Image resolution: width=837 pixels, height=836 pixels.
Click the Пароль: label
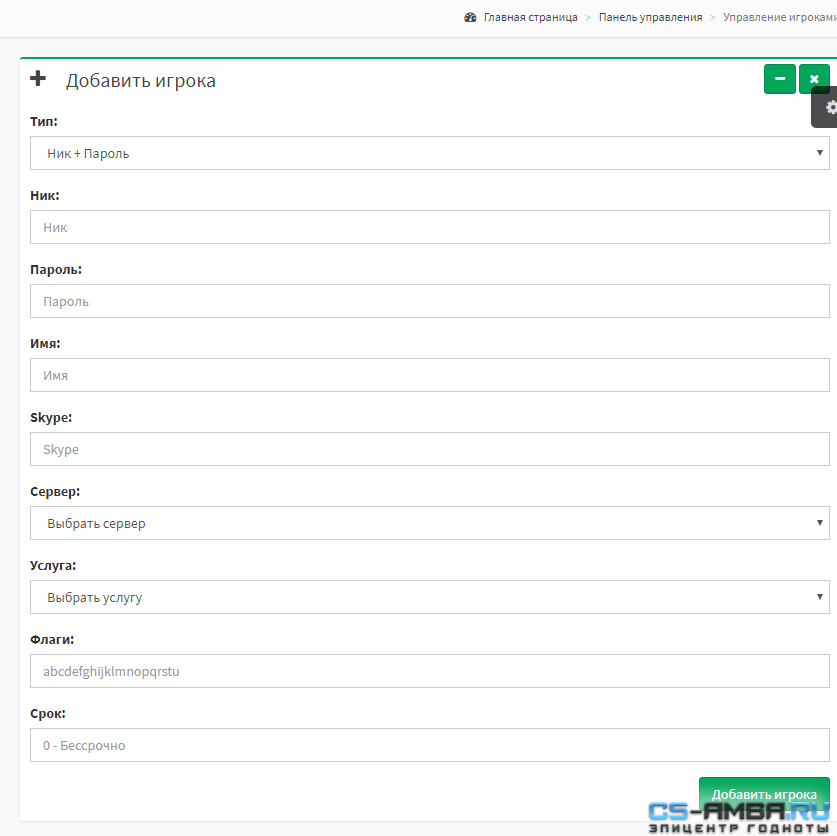56,270
